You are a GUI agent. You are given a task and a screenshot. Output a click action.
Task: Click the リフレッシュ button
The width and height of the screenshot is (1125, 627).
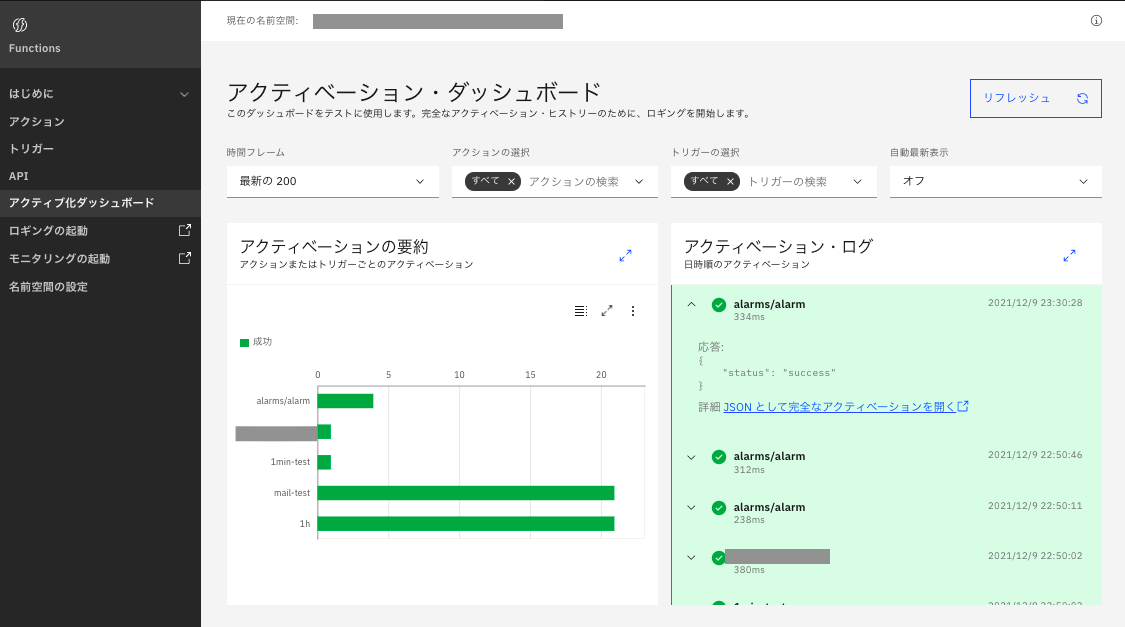[1035, 98]
